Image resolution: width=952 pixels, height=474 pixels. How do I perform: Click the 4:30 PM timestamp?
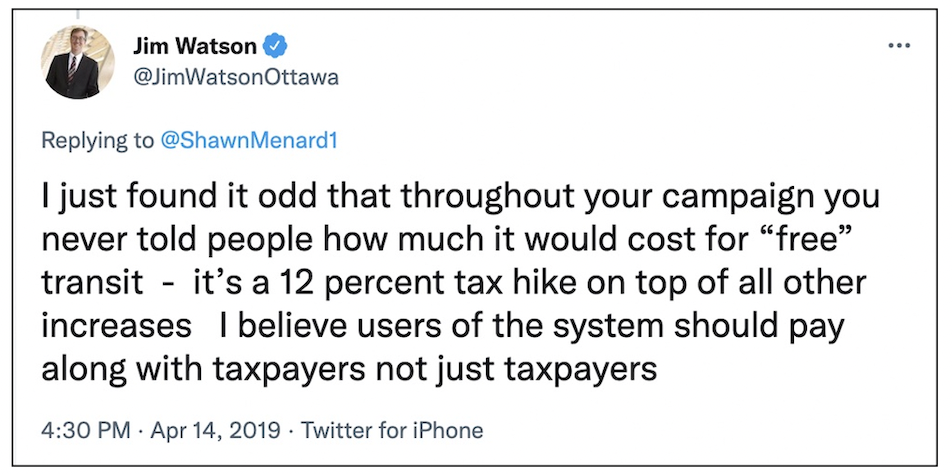(86, 431)
